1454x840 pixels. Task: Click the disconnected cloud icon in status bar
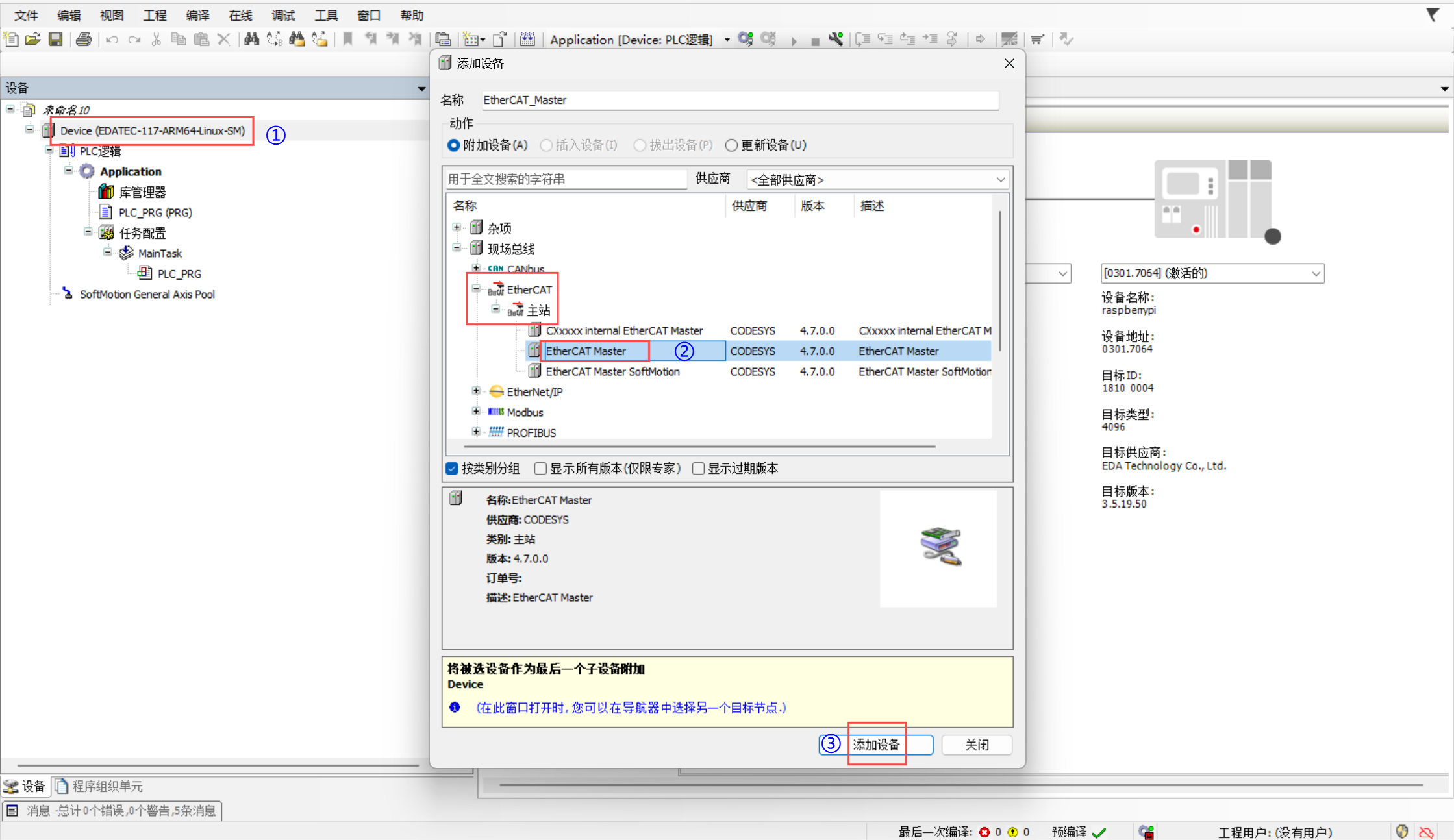click(x=1427, y=832)
